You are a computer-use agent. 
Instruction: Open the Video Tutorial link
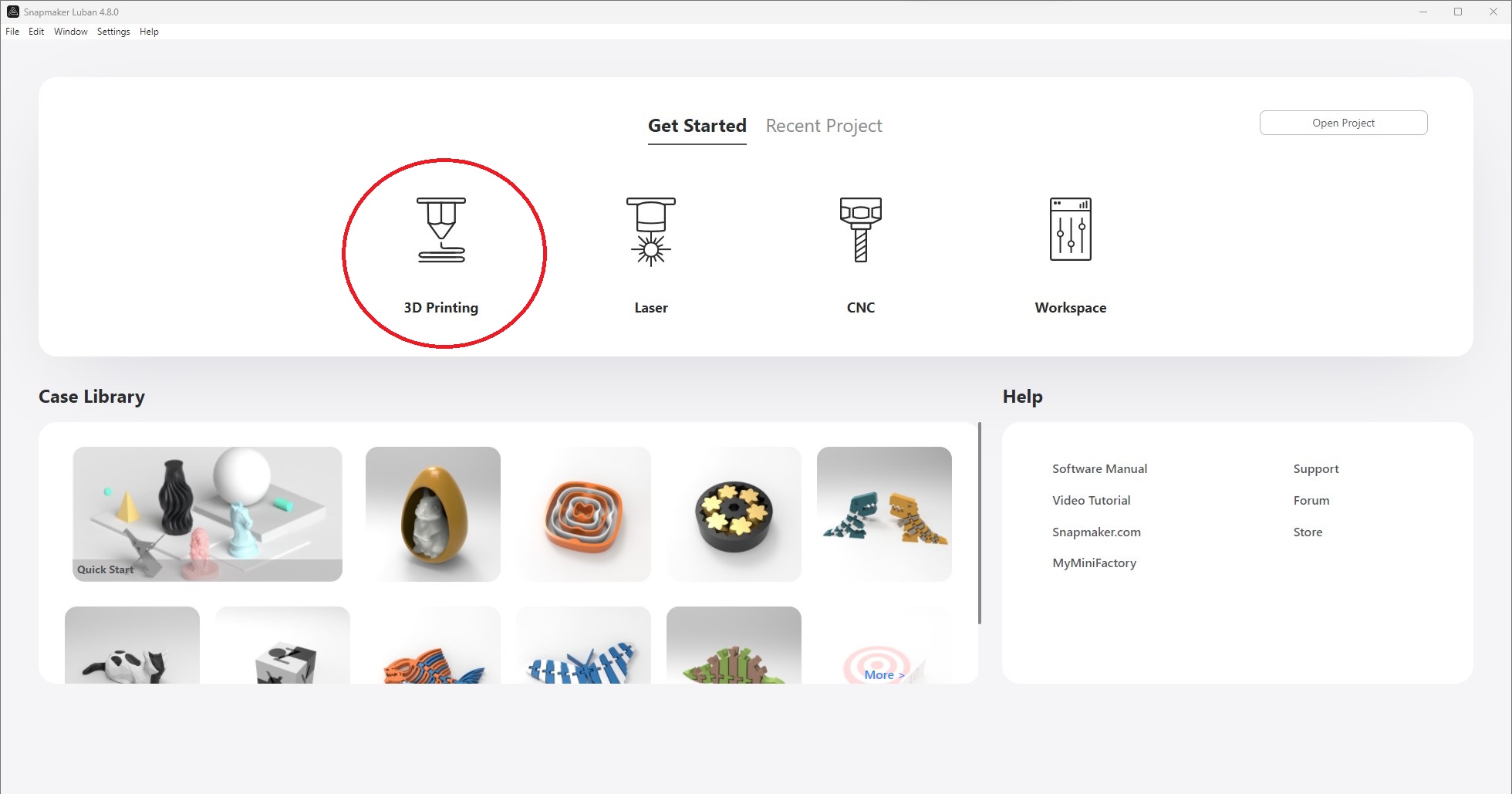coord(1091,501)
